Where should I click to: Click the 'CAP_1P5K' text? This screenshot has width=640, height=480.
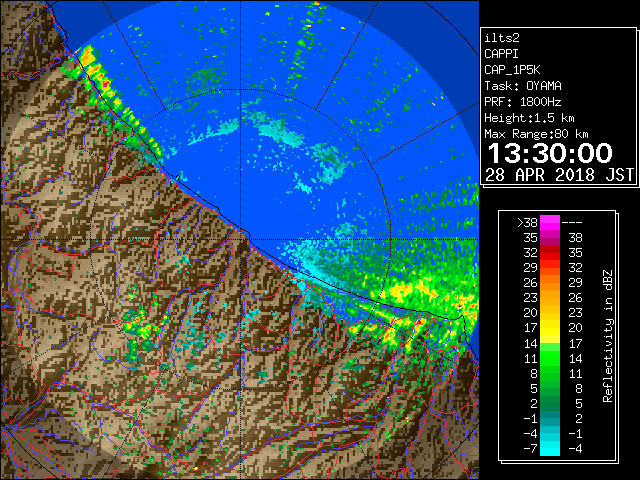tap(512, 70)
